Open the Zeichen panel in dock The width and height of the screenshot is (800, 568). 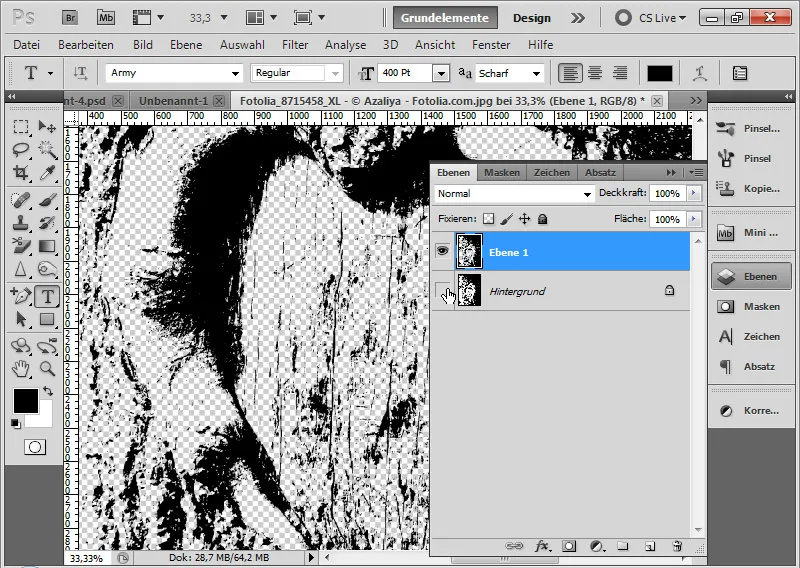[751, 336]
